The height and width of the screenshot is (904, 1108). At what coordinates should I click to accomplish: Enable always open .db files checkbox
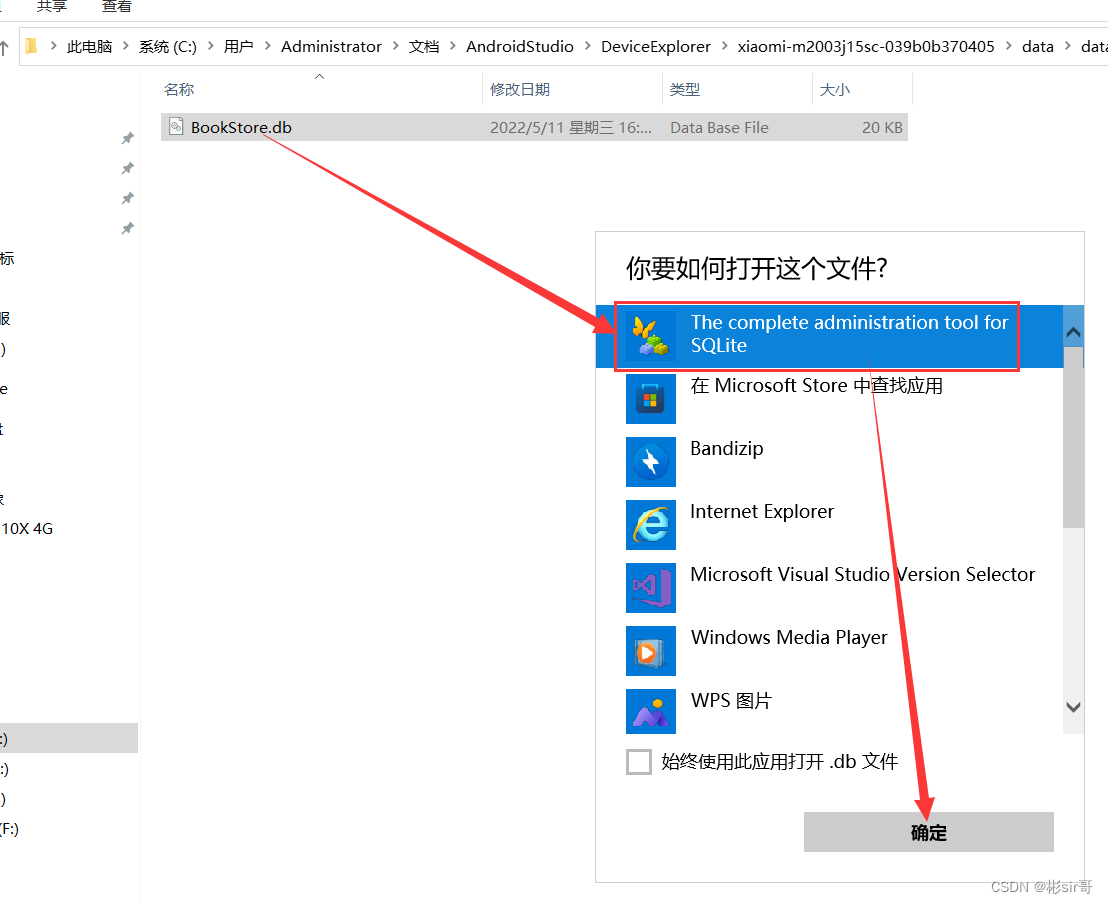click(639, 762)
